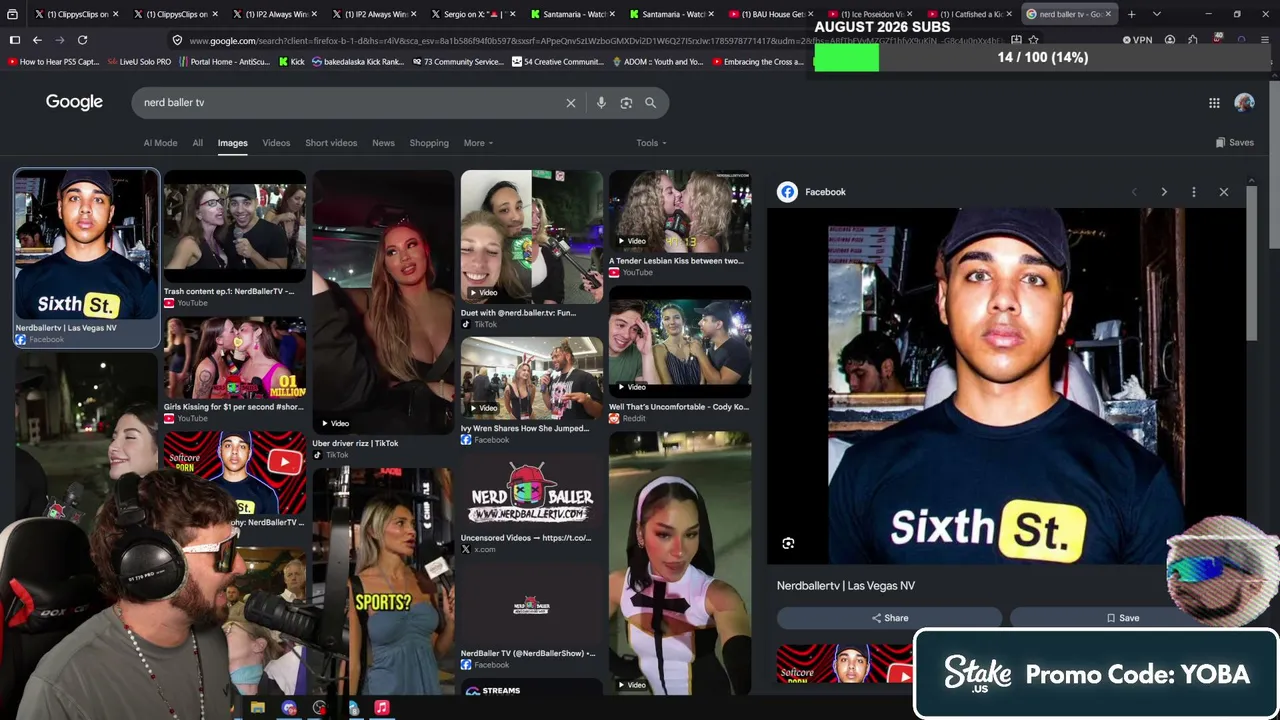Expand the More search filters dropdown

[478, 143]
